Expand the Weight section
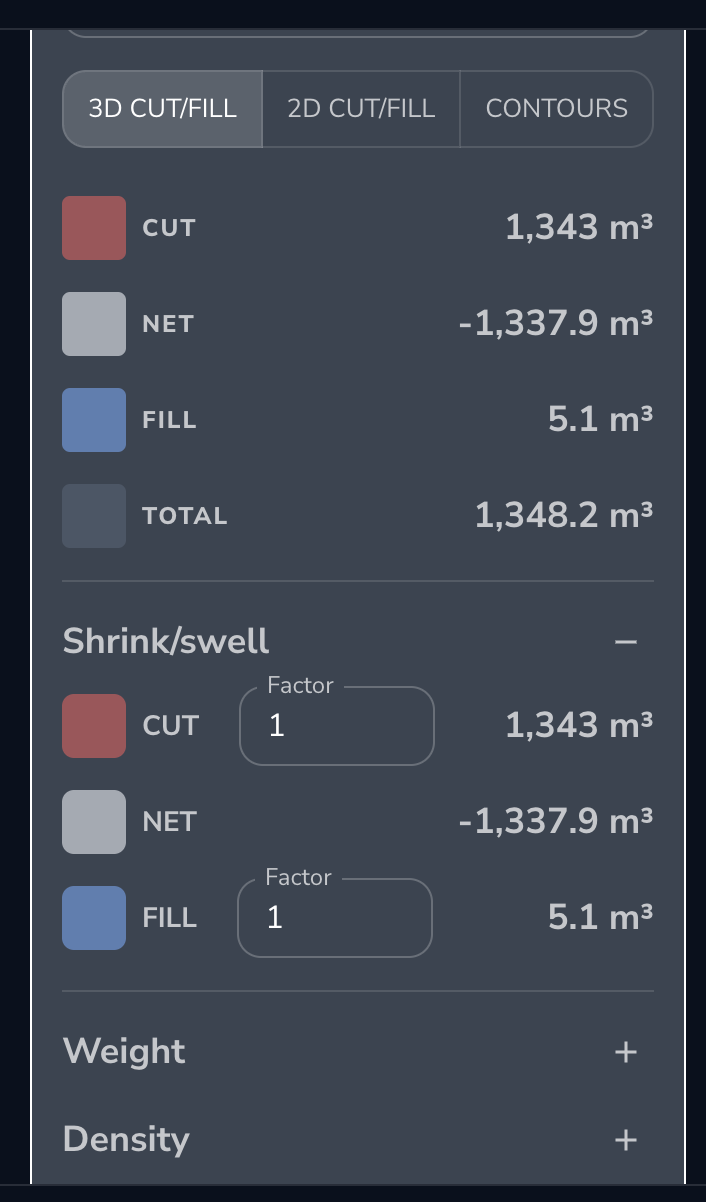The width and height of the screenshot is (706, 1202). [x=626, y=1051]
